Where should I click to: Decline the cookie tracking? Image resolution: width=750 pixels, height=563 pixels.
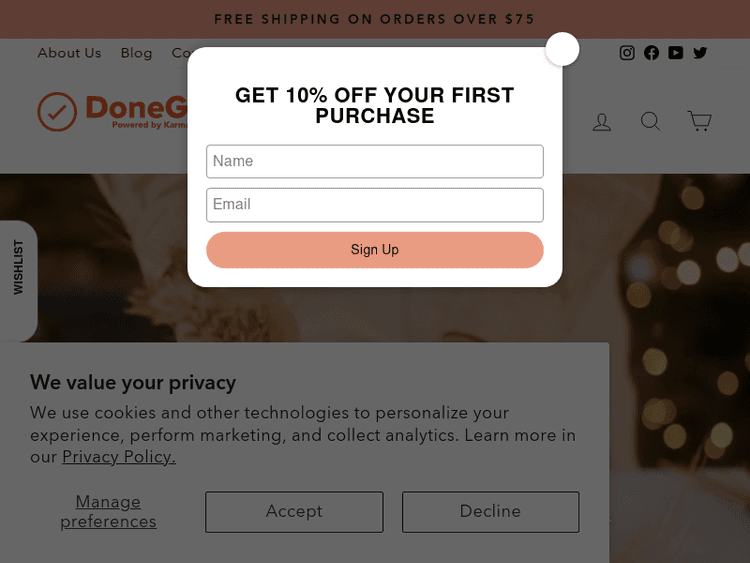490,511
